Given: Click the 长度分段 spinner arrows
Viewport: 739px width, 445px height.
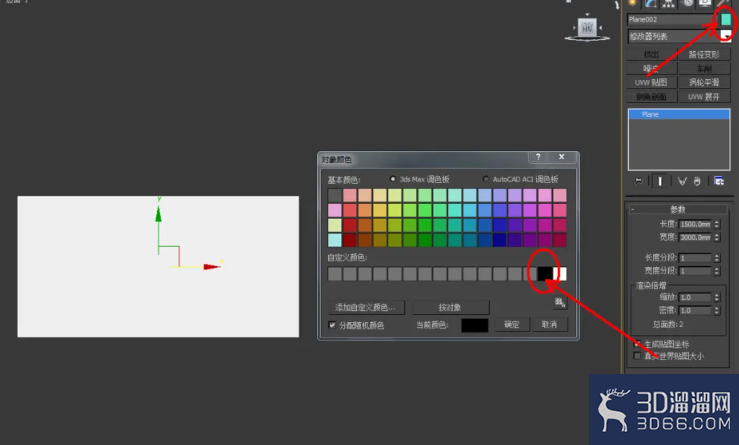Looking at the screenshot, I should click(717, 258).
